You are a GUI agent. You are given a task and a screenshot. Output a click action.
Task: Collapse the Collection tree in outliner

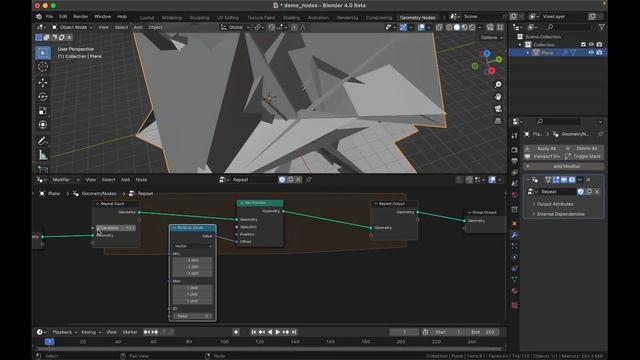coord(520,44)
